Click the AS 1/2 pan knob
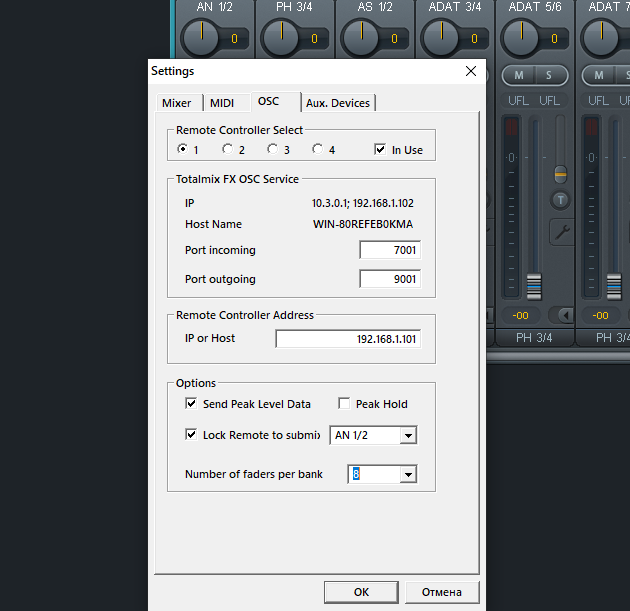Screen dimensions: 630x611 click(361, 38)
